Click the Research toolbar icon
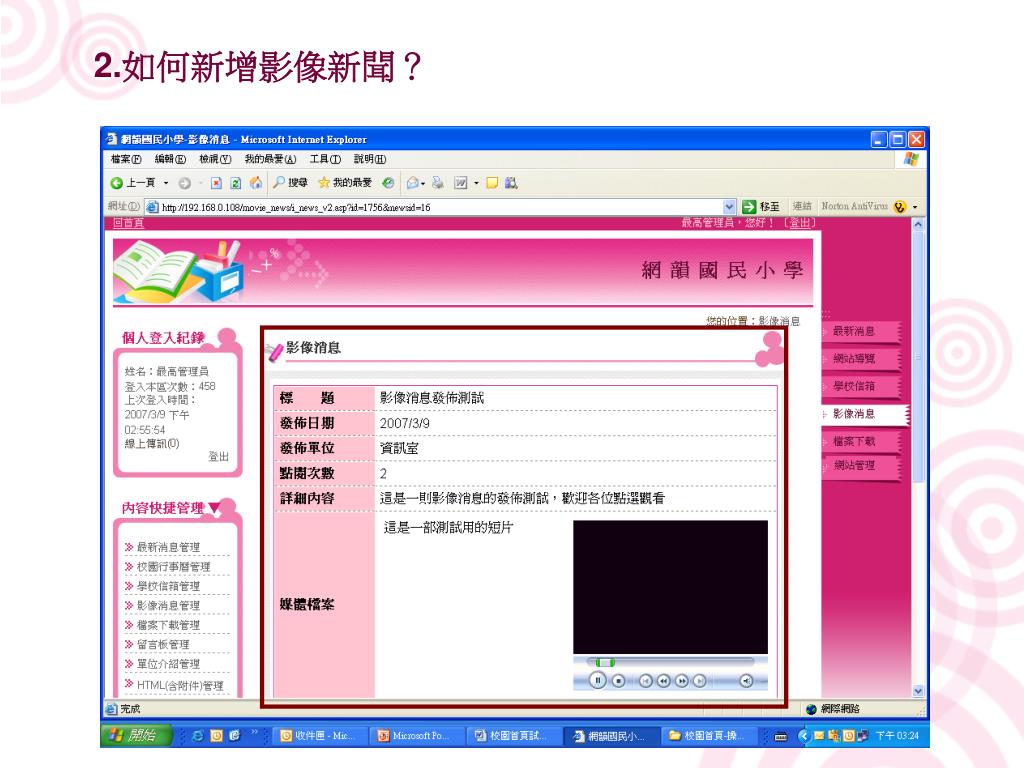This screenshot has width=1024, height=768. click(x=511, y=183)
